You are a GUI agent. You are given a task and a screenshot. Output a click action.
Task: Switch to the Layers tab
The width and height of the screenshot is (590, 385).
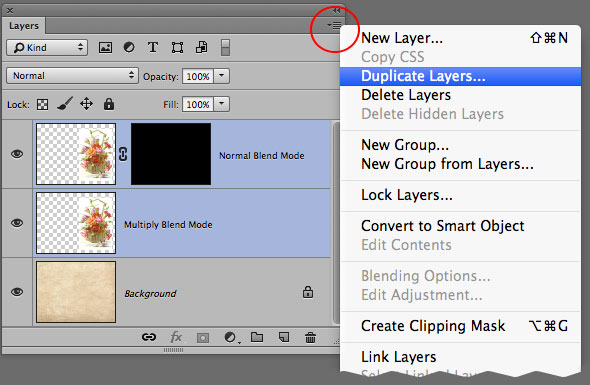point(24,26)
